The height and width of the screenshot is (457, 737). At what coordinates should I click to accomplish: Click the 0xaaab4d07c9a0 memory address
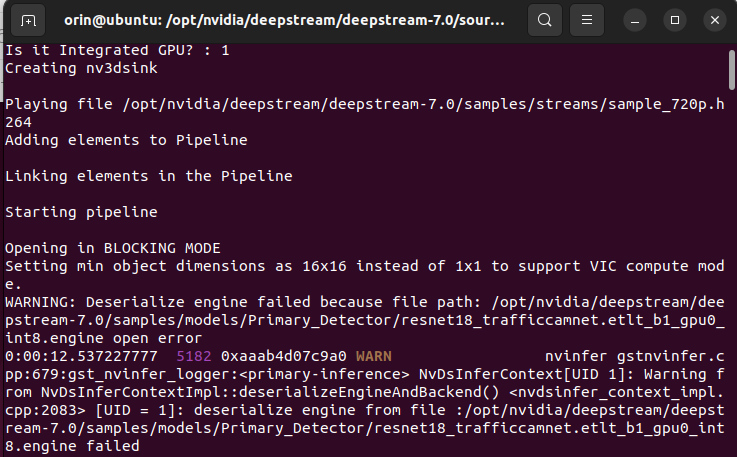(x=283, y=356)
